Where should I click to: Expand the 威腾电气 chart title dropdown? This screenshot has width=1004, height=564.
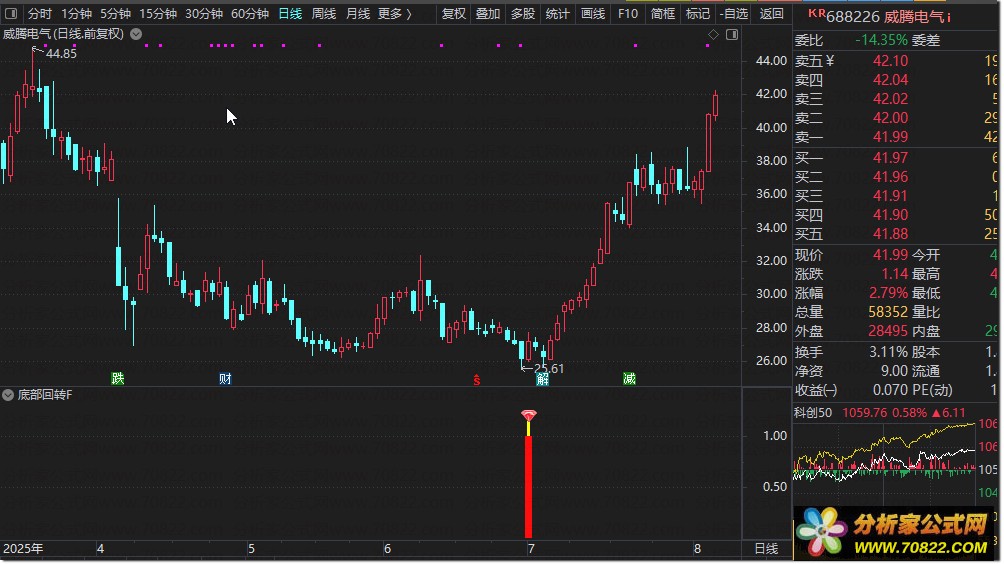coord(136,34)
